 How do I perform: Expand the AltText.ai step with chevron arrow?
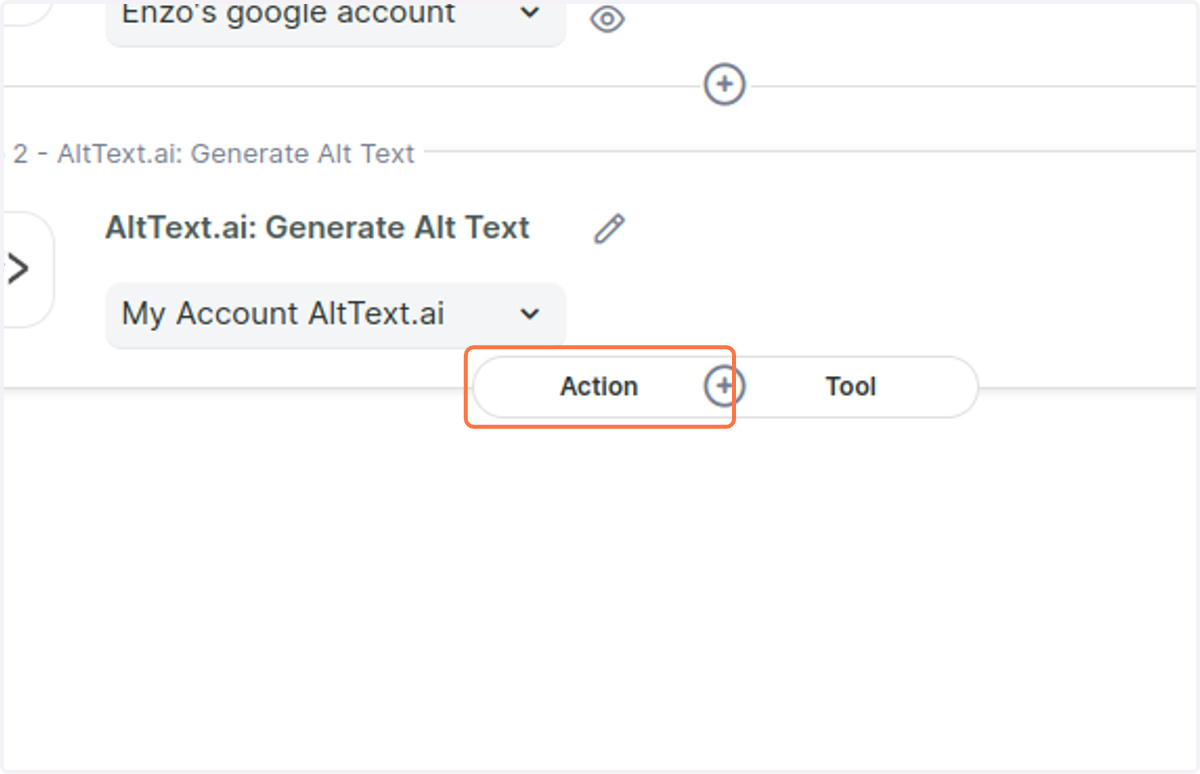18,268
